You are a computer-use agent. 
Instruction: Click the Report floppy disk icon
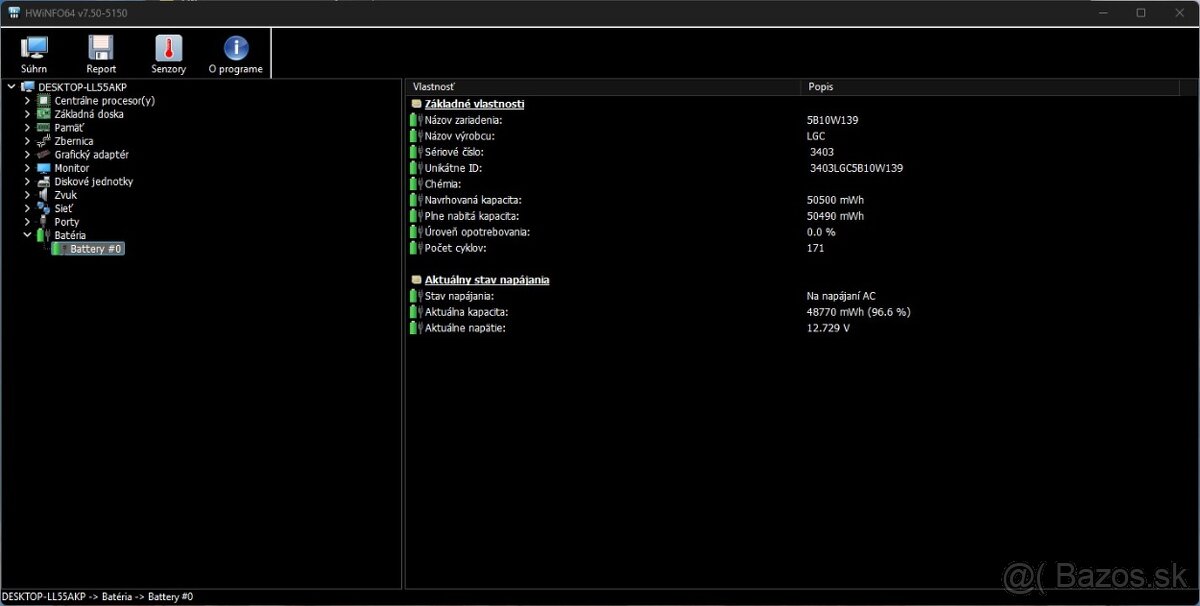100,45
